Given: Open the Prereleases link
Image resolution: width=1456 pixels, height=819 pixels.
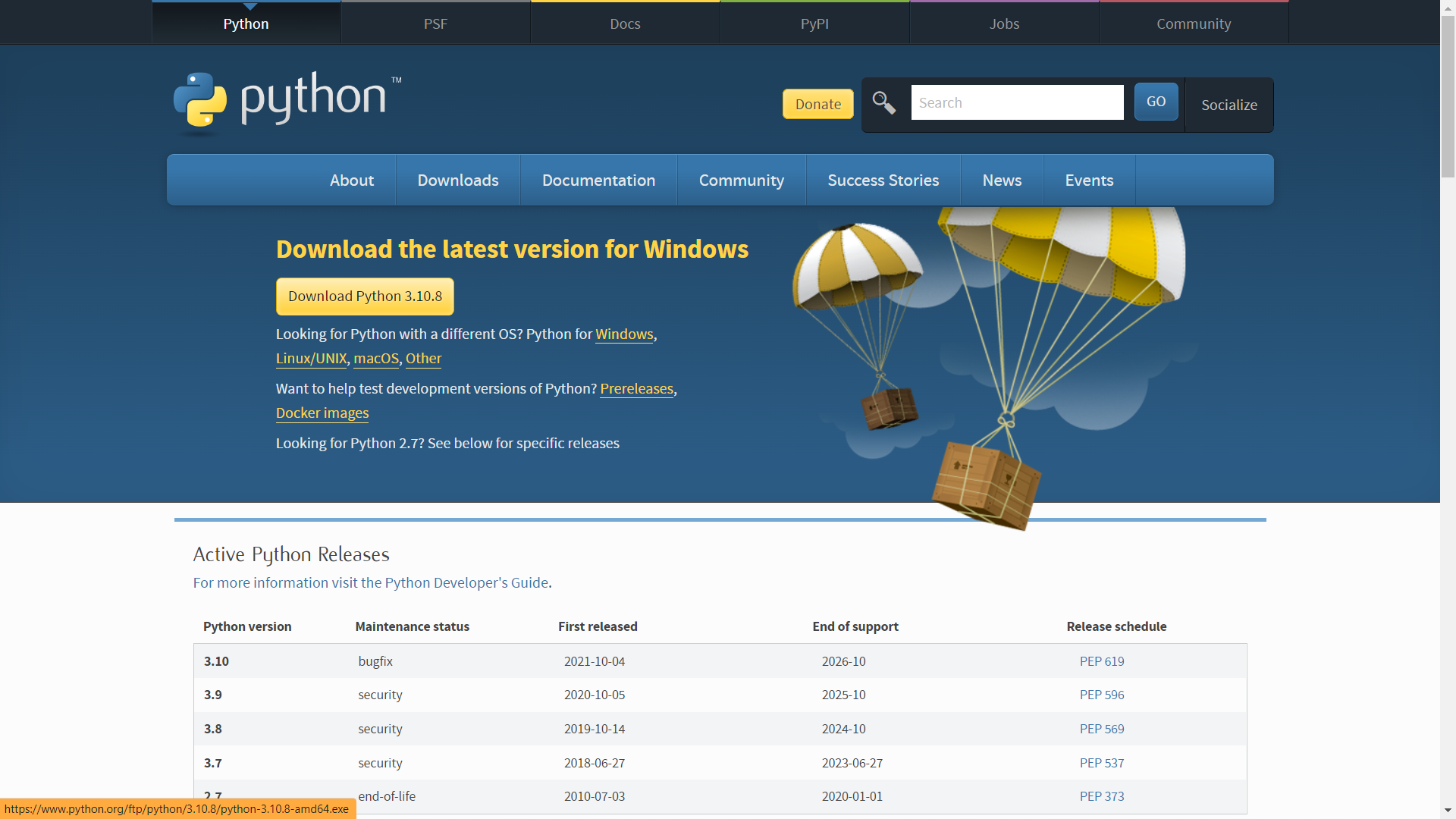Looking at the screenshot, I should pyautogui.click(x=636, y=388).
